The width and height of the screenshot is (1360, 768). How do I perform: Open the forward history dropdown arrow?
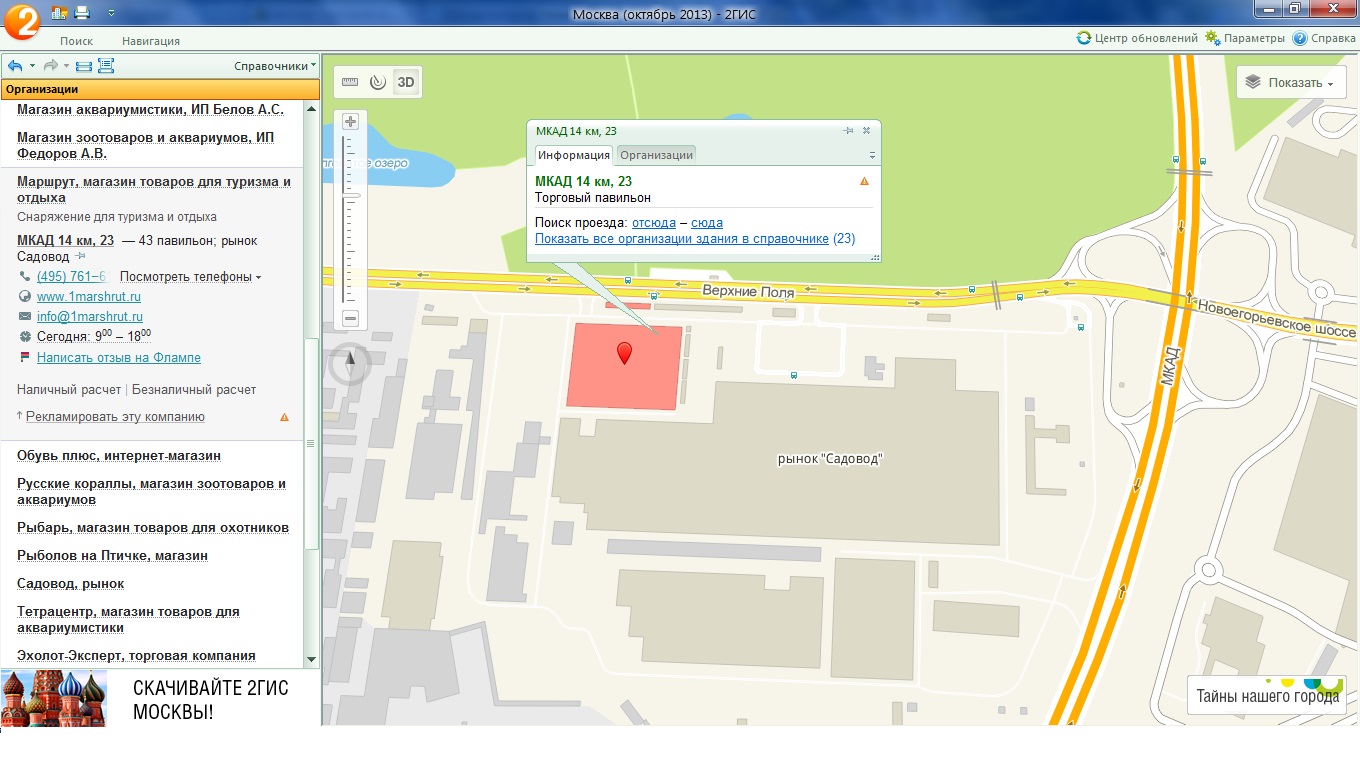click(x=66, y=66)
